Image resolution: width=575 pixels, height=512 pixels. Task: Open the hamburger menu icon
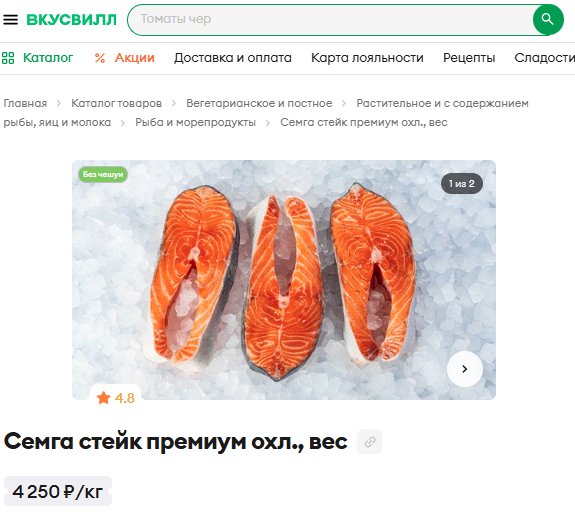[11, 19]
